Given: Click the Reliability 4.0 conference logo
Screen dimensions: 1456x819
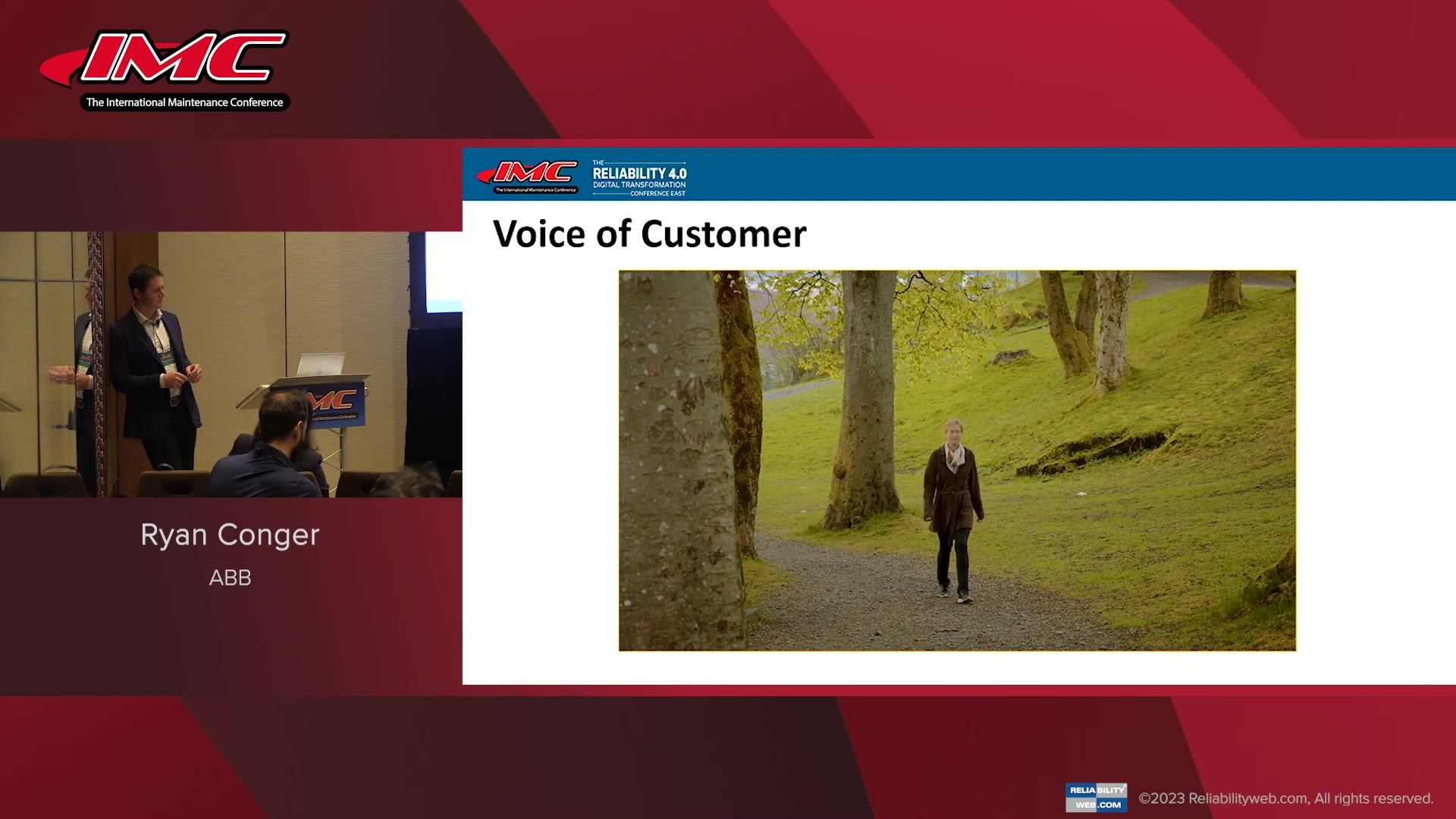Looking at the screenshot, I should [639, 177].
